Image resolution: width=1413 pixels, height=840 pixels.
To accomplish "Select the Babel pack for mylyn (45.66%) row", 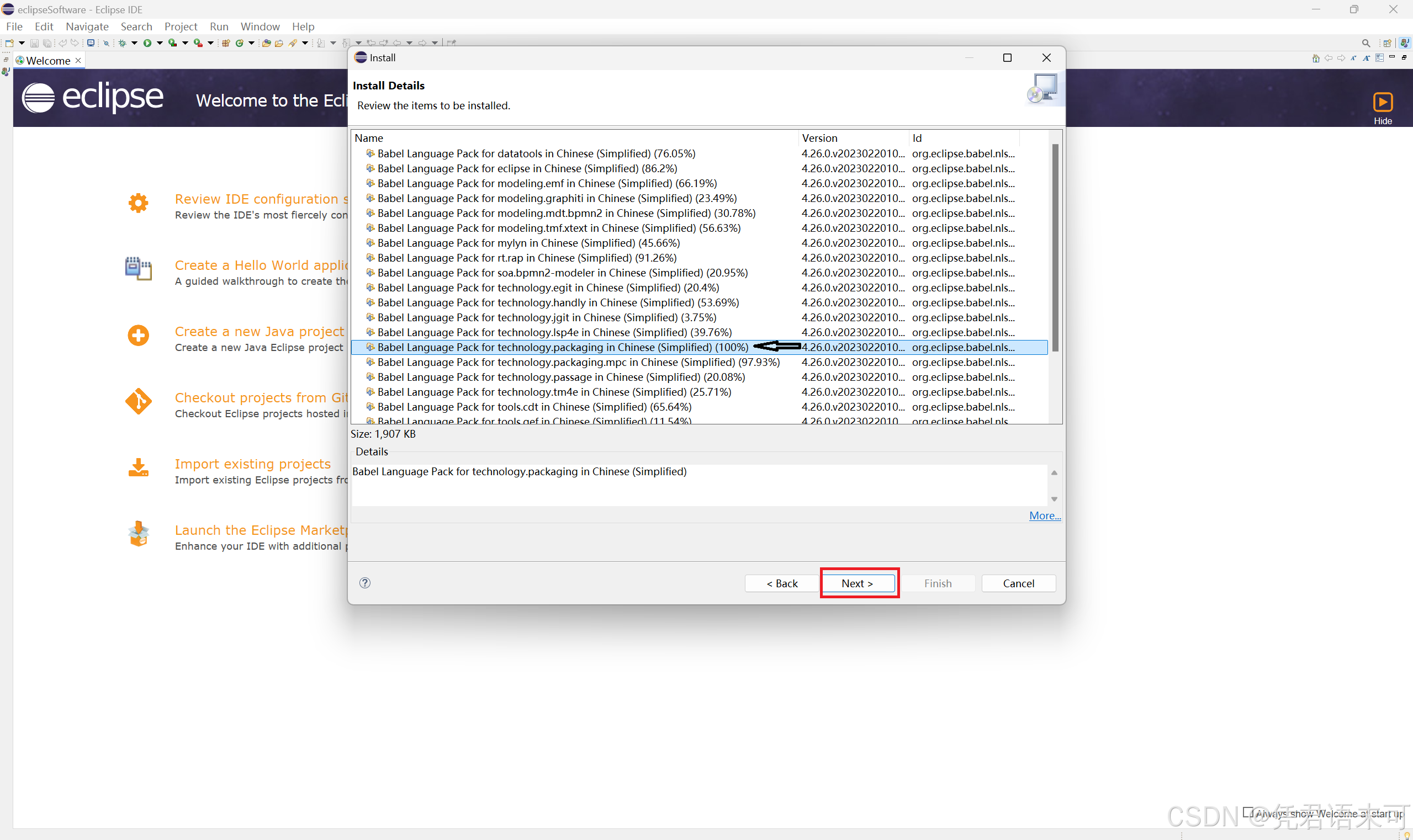I will pos(700,243).
